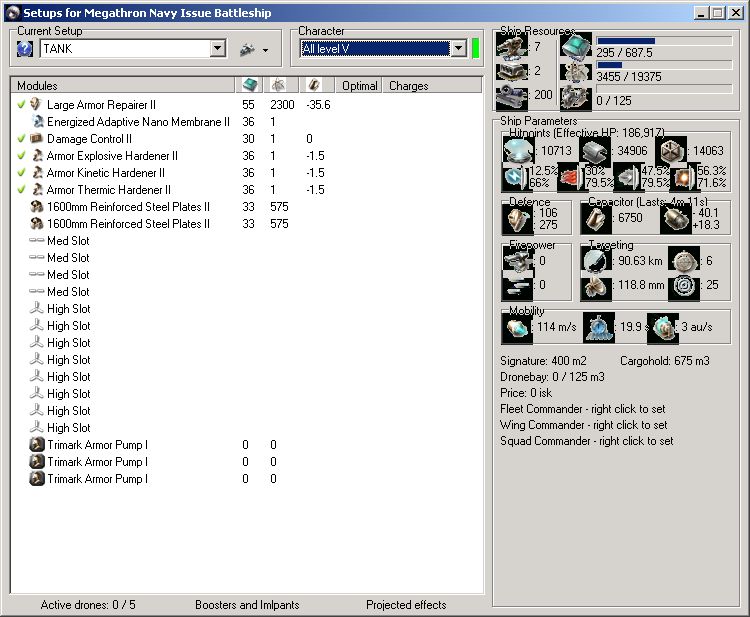Open the Character dropdown arrow
This screenshot has width=750, height=617.
pos(458,48)
